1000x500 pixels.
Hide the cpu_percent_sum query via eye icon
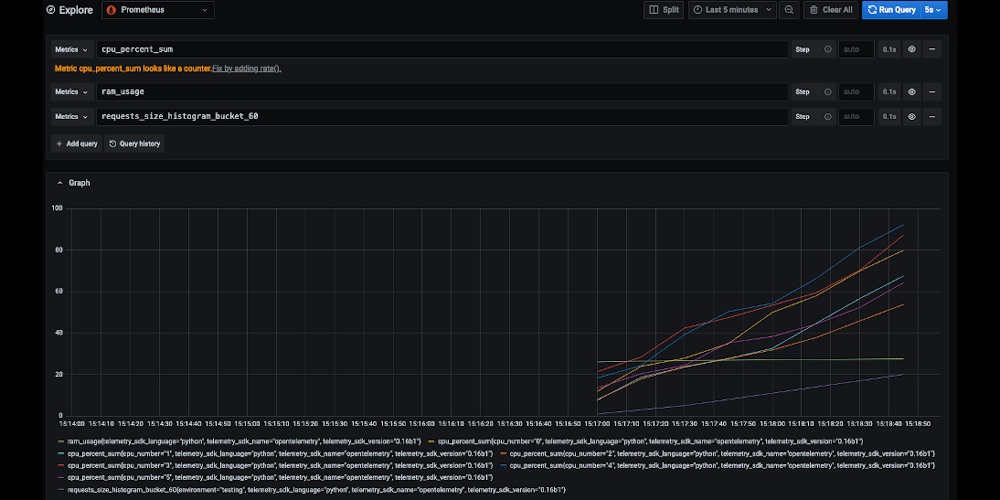(x=911, y=49)
